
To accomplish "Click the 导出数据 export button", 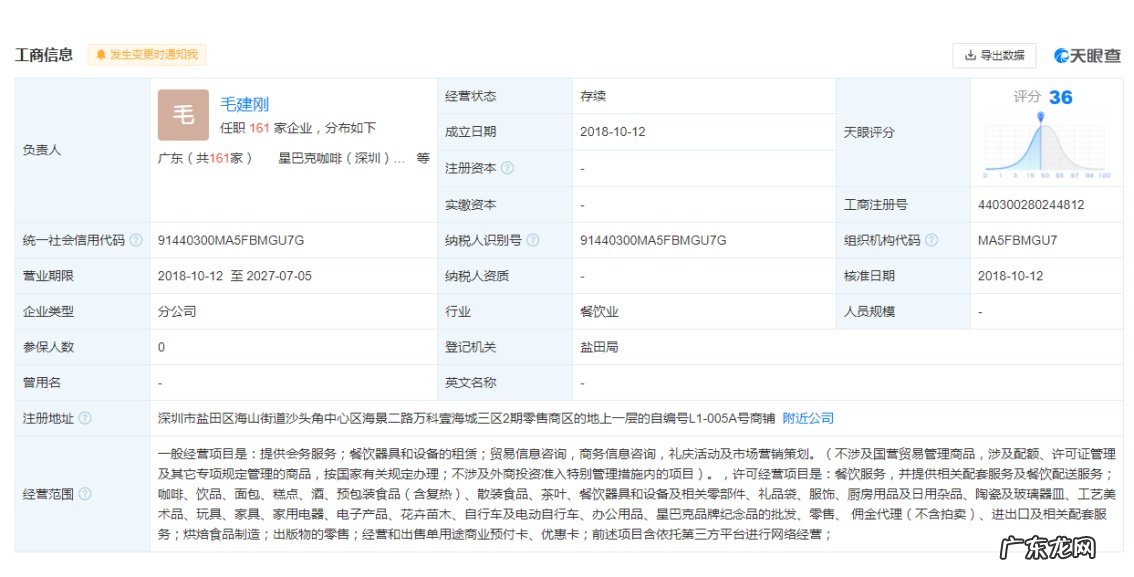I will pyautogui.click(x=992, y=55).
